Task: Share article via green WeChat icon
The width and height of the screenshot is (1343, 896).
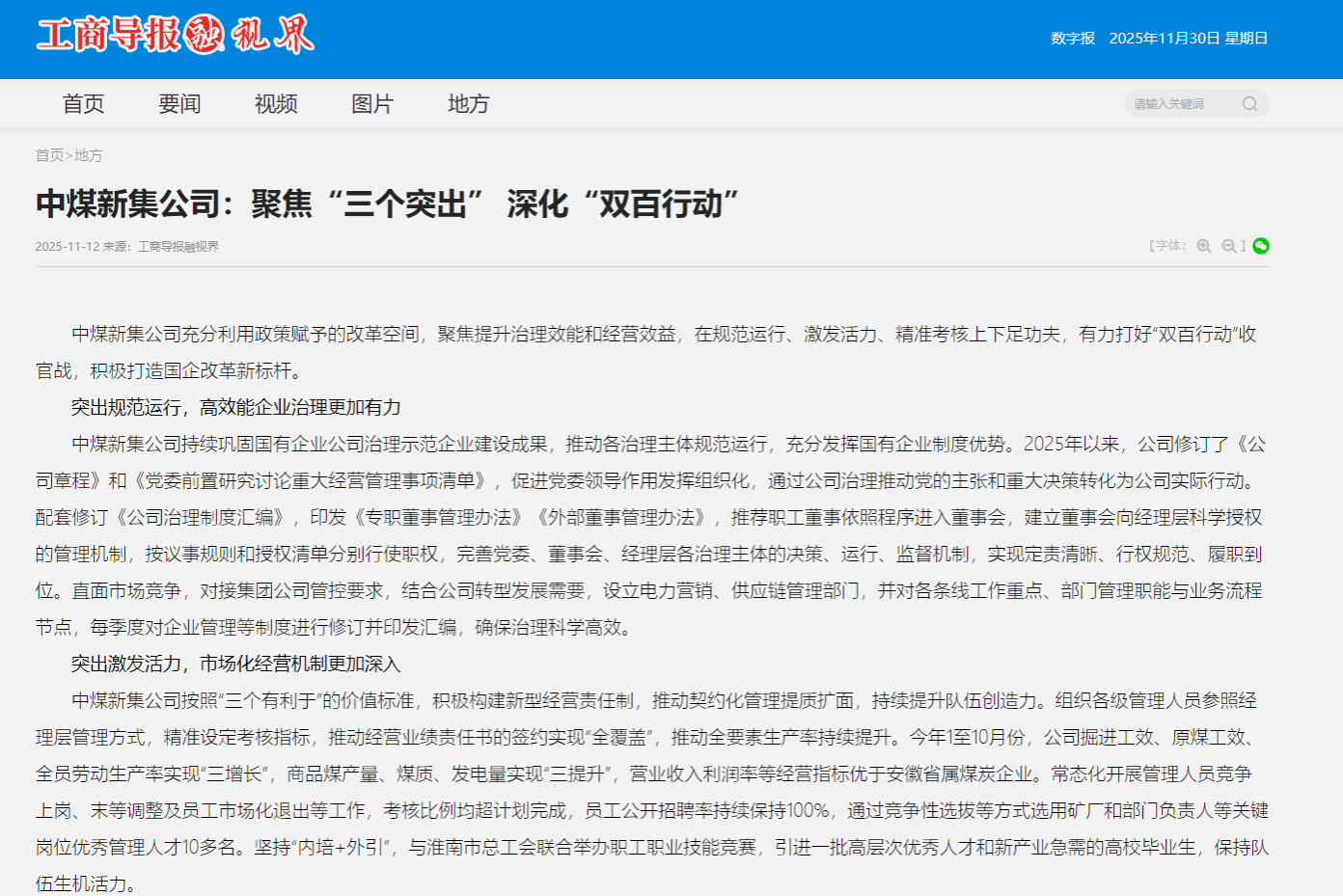Action: tap(1260, 246)
